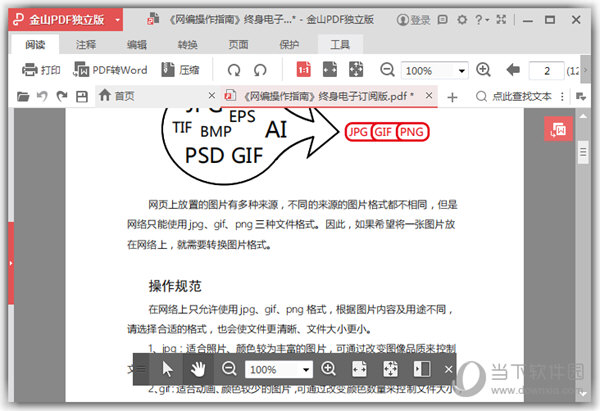Click fit page icon in floating toolbar
The height and width of the screenshot is (411, 600).
[390, 369]
